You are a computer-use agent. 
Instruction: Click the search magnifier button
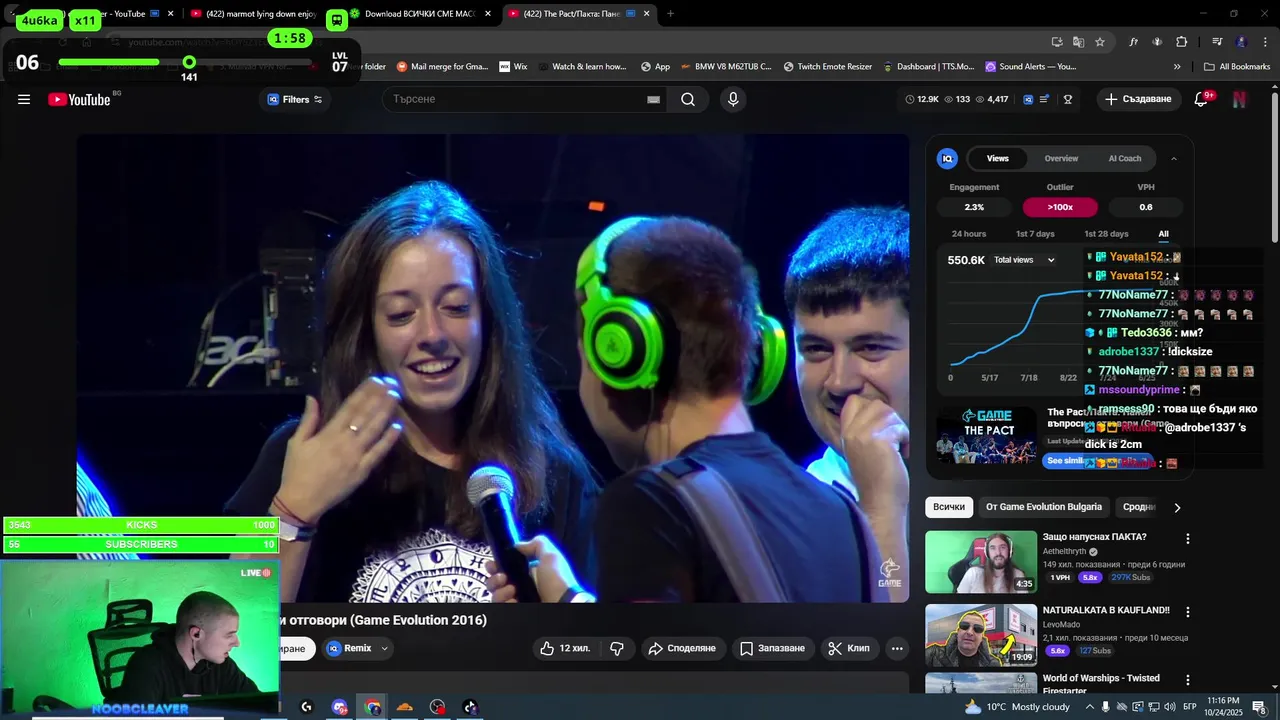688,99
